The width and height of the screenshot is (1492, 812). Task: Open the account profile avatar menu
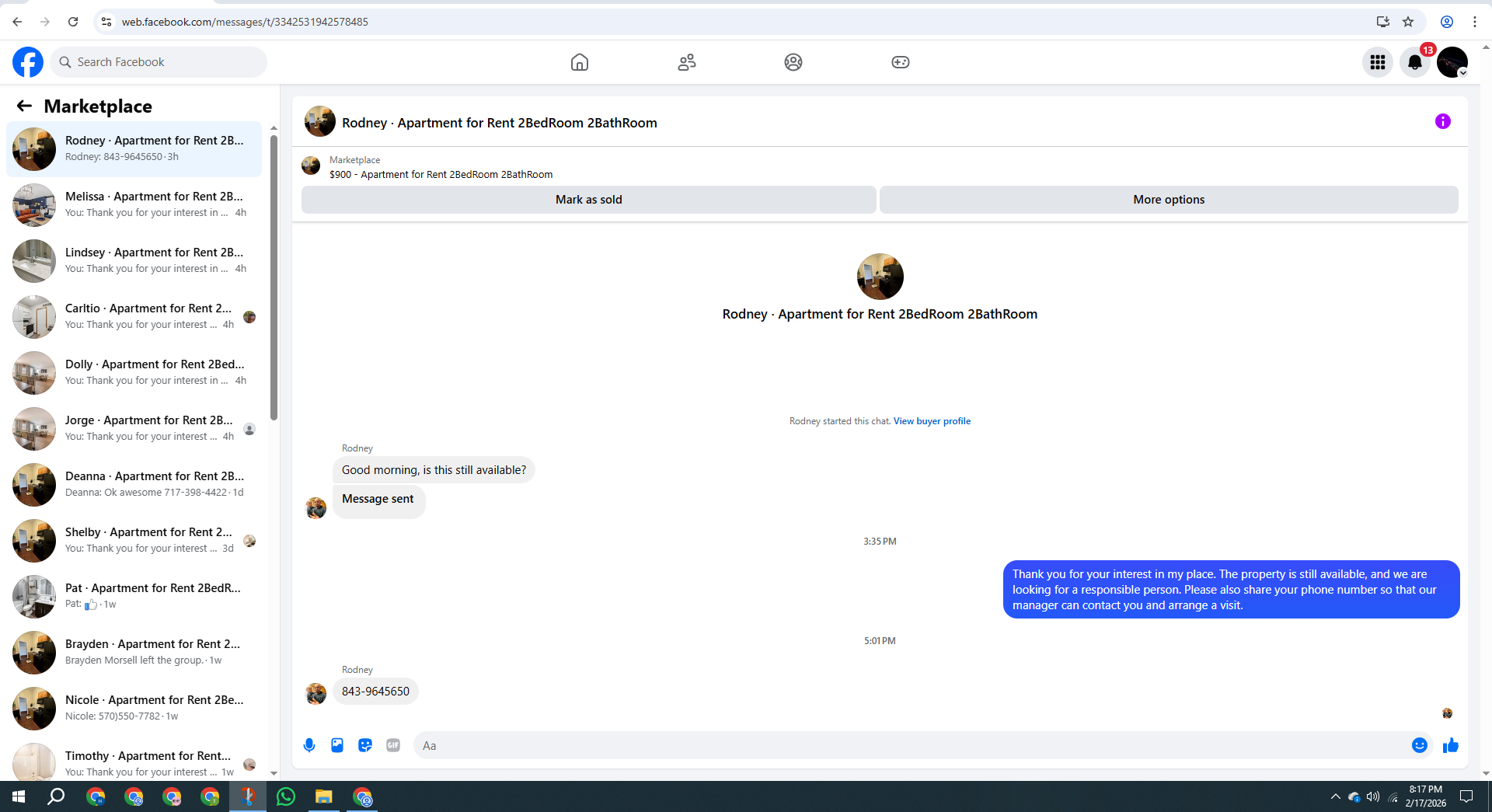1452,62
